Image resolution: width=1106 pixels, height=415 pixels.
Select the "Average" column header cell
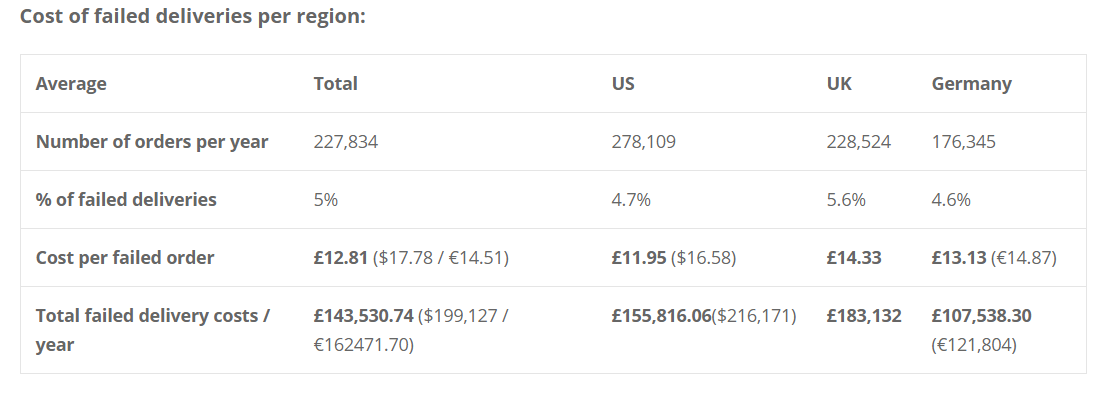[x=71, y=84]
